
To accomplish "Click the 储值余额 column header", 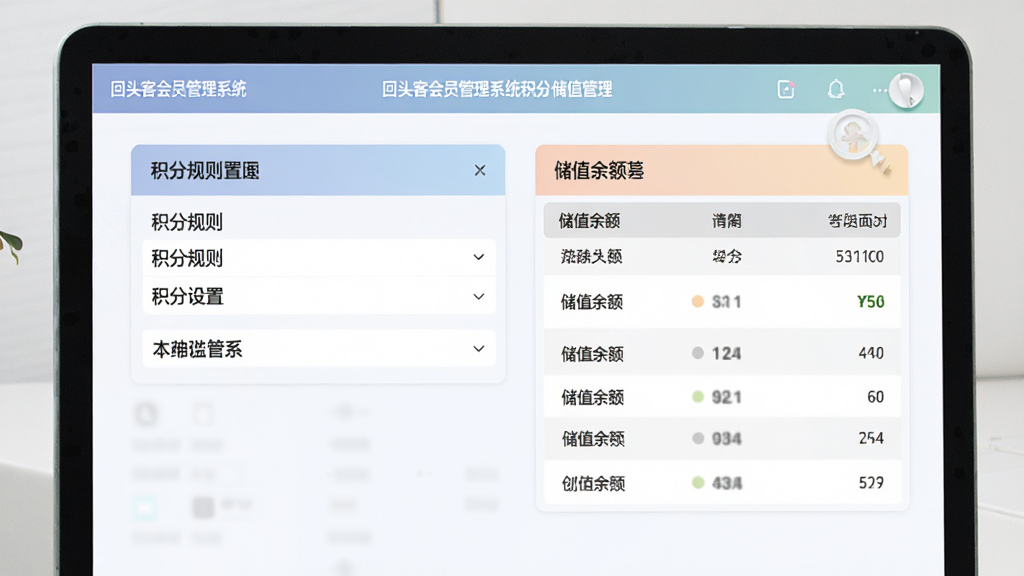I will 589,221.
